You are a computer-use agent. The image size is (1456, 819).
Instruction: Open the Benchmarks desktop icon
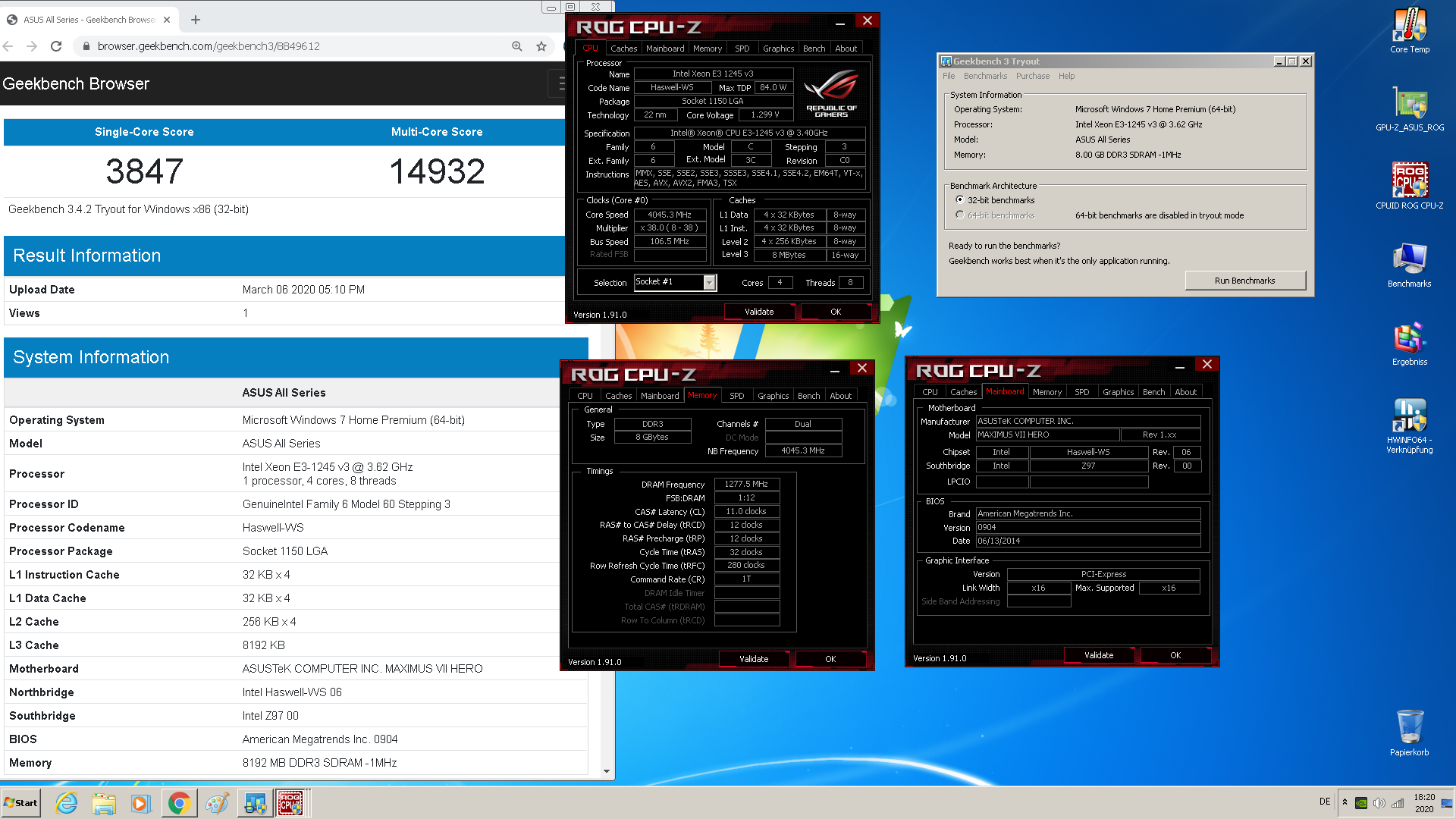1409,265
